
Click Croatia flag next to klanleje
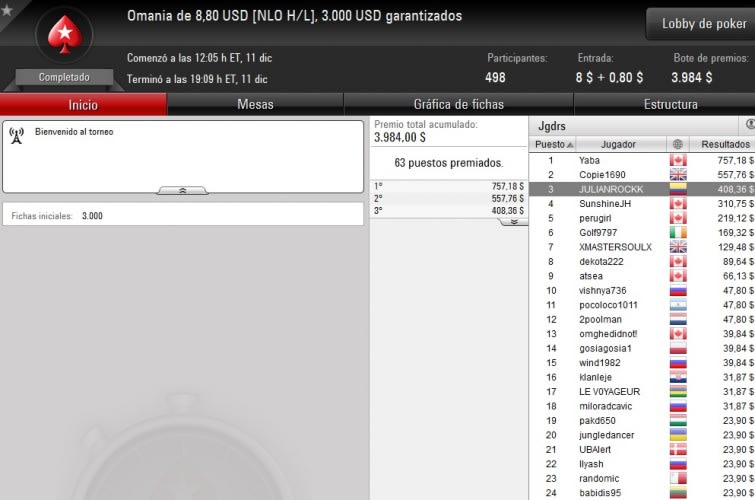(x=678, y=377)
